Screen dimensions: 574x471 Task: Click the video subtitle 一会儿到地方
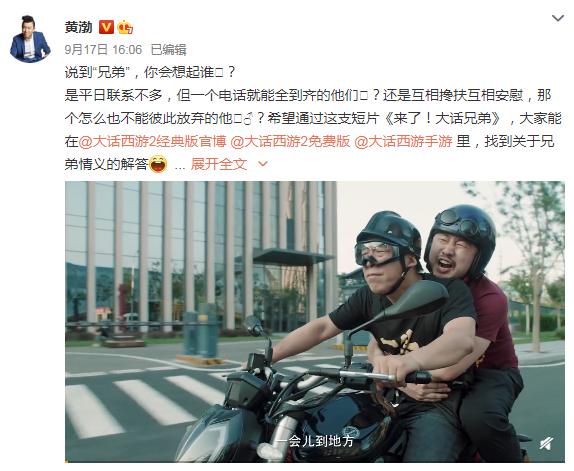pos(314,441)
